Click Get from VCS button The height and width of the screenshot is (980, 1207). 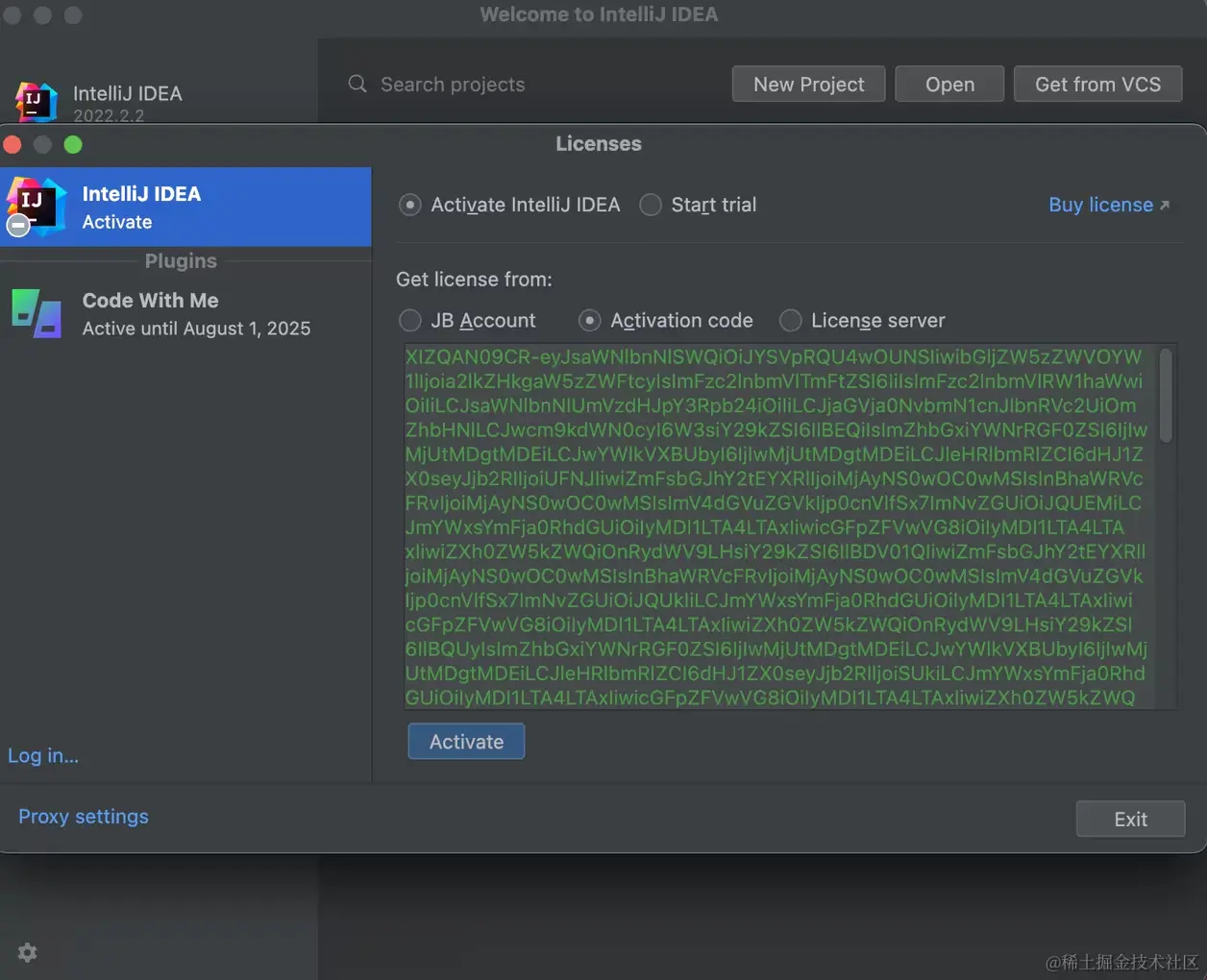[x=1097, y=84]
